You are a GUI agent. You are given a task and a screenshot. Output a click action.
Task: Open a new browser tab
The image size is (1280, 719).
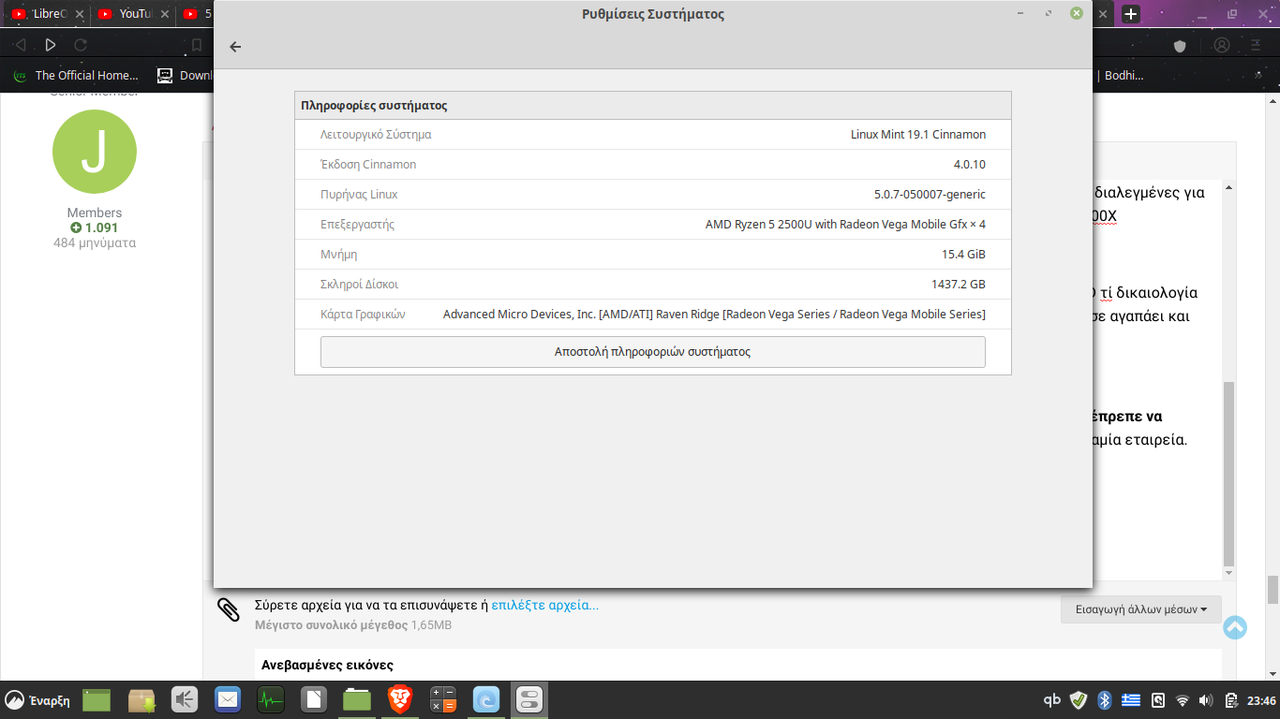(x=1130, y=14)
